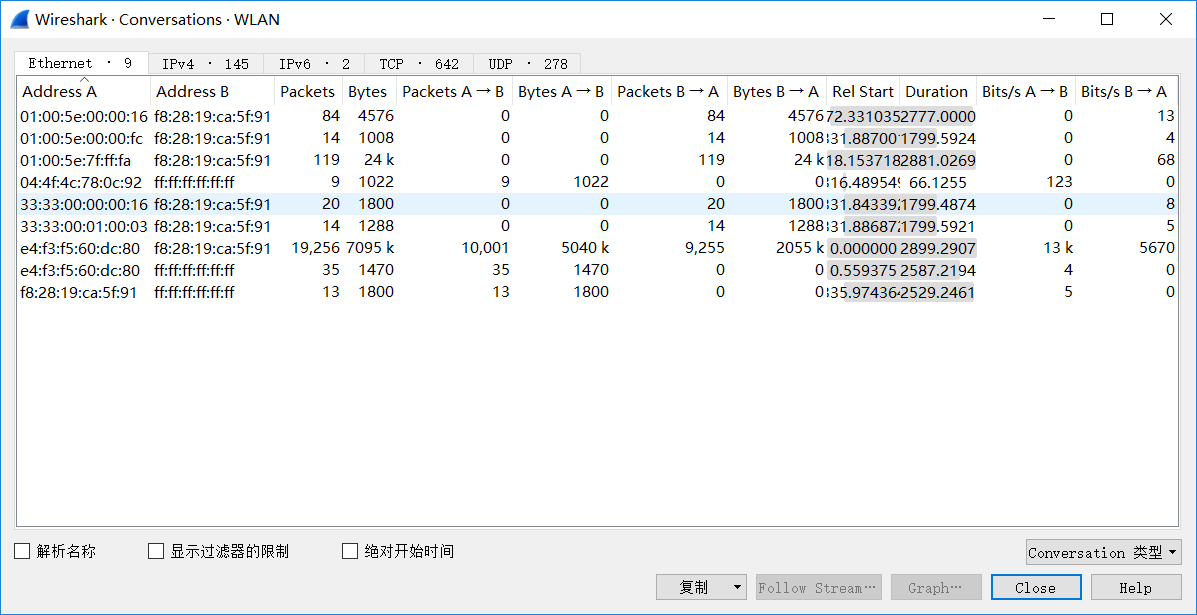This screenshot has height=615, width=1197.
Task: Minimize the Conversations window
Action: point(1047,20)
